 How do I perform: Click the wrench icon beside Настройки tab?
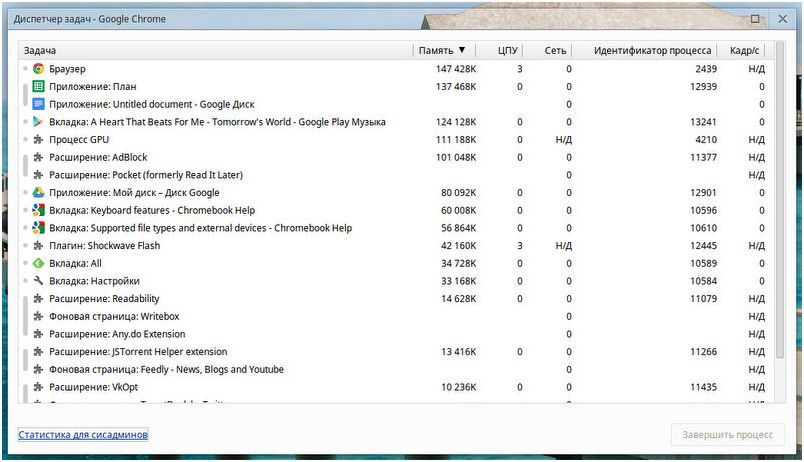click(x=38, y=281)
